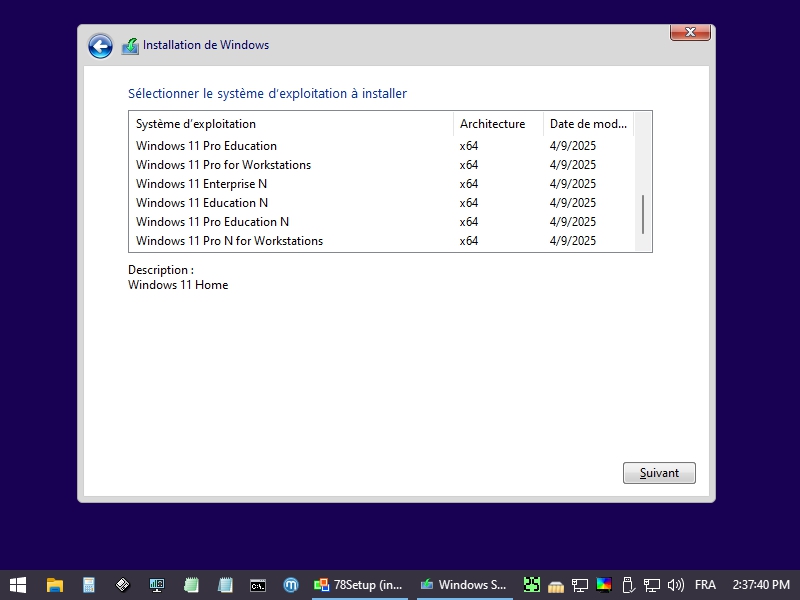Screen dimensions: 800x600
Task: Click the blue circular M taskbar icon
Action: (x=291, y=585)
